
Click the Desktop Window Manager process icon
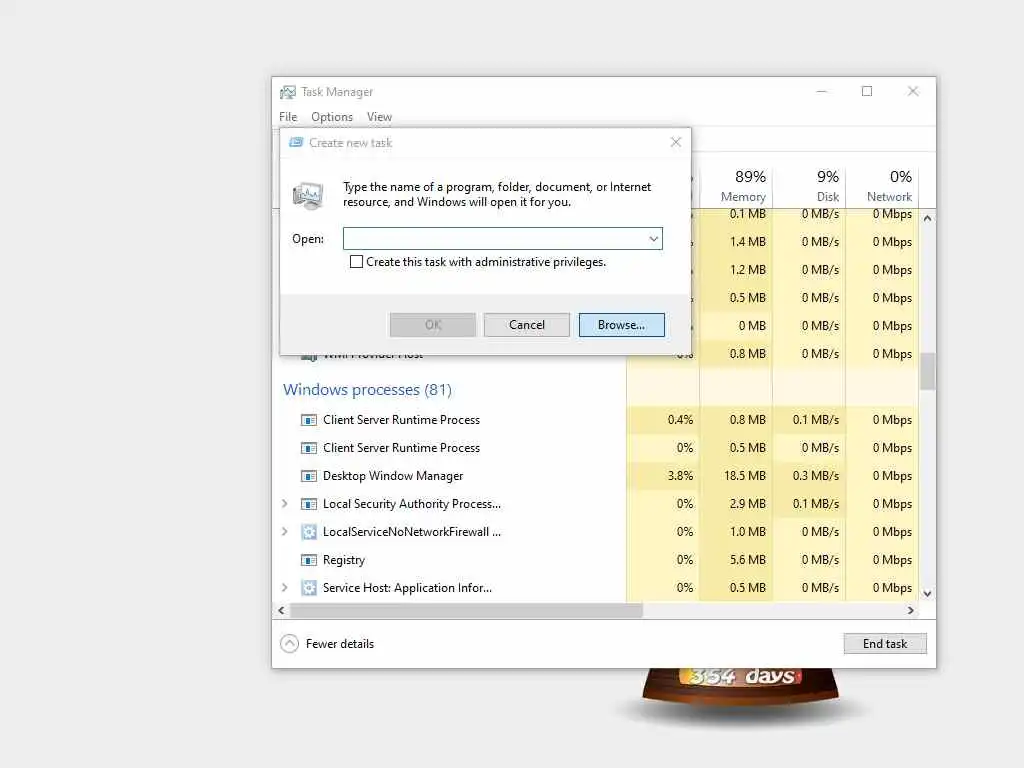[308, 476]
